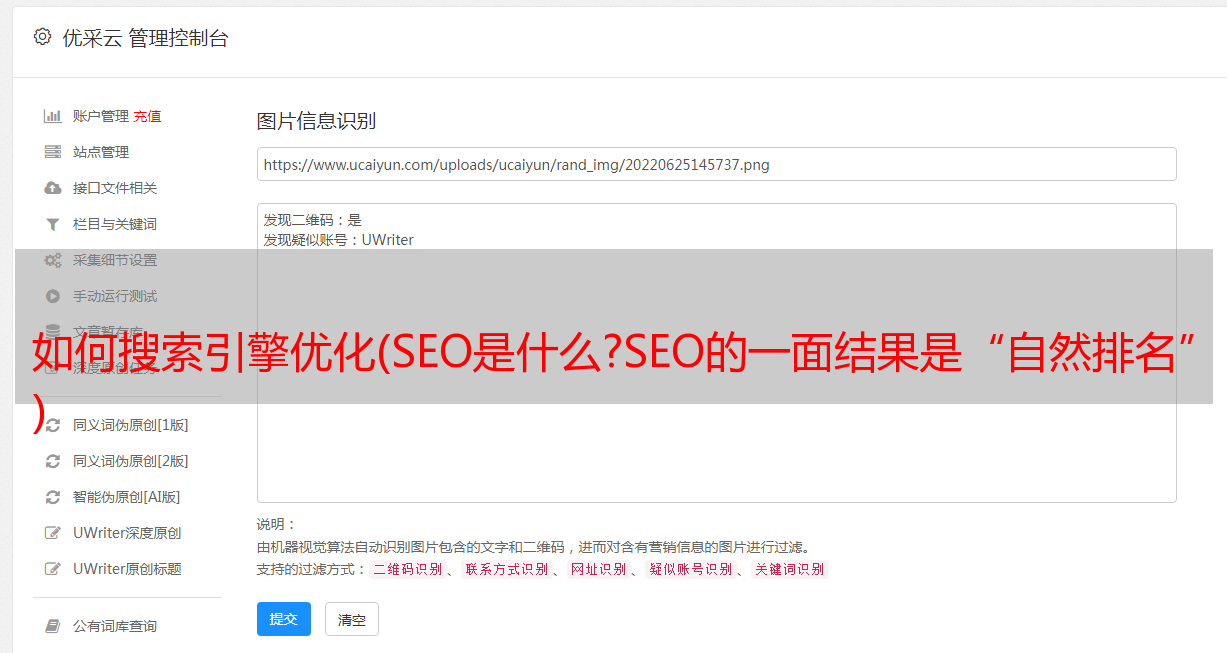Click the red 充值 link

147,116
